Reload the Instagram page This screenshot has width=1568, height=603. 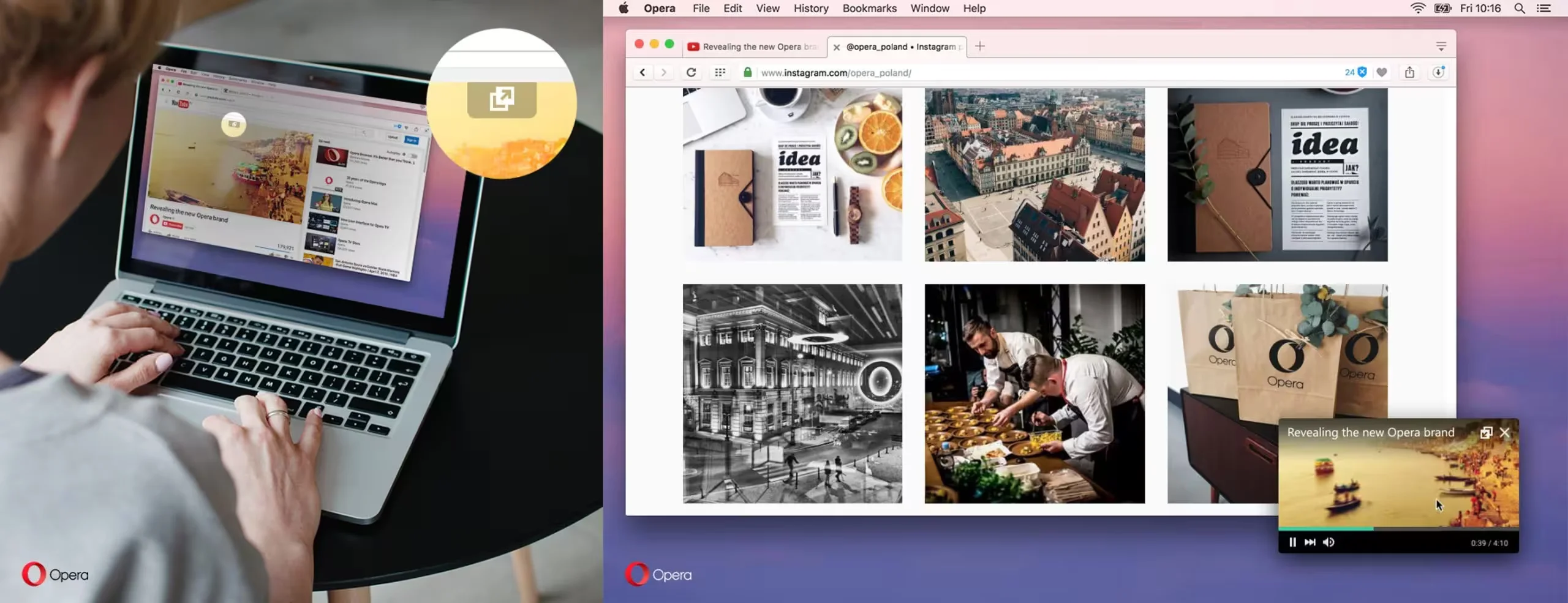tap(691, 72)
